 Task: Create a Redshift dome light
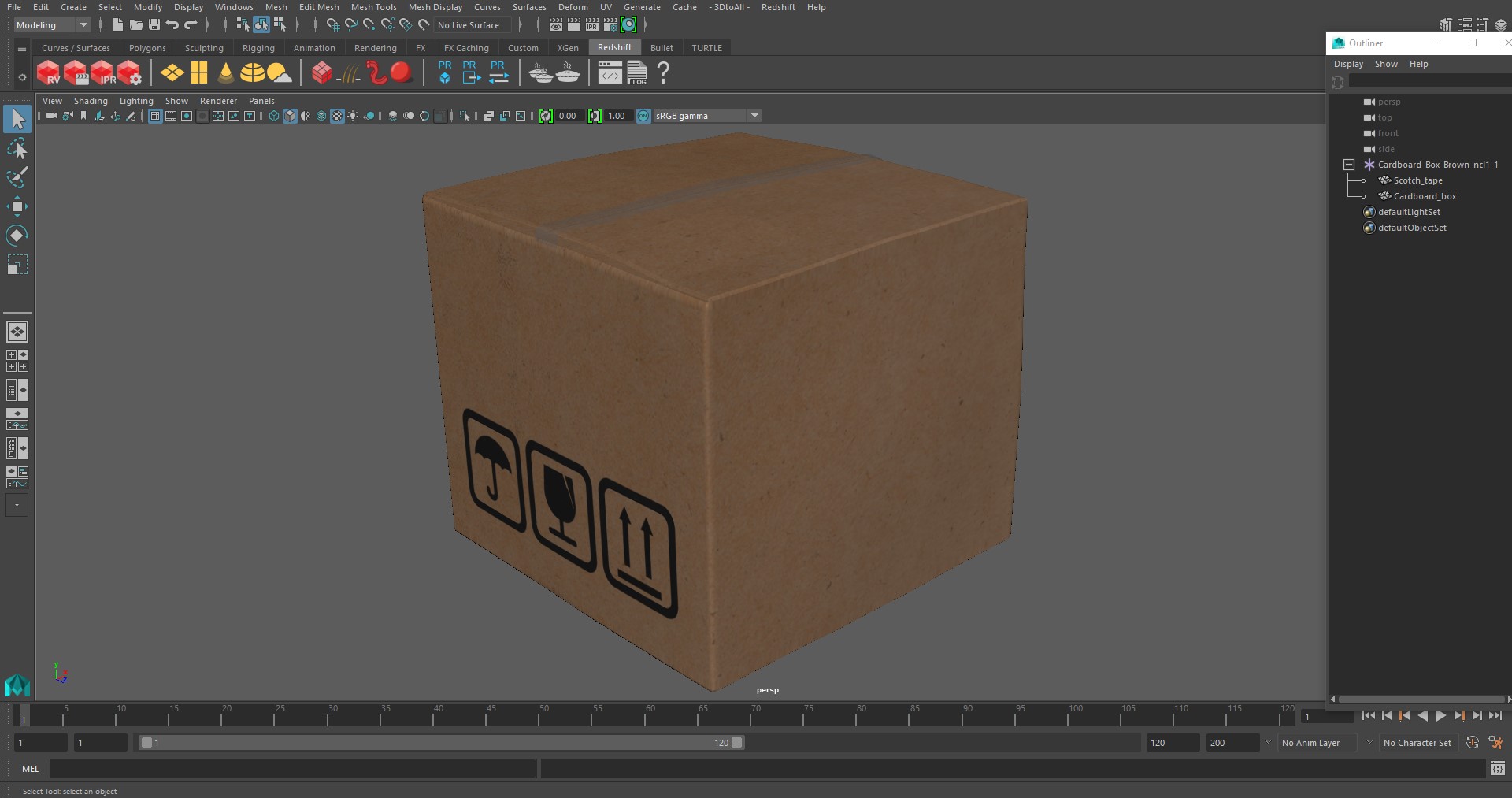click(252, 73)
